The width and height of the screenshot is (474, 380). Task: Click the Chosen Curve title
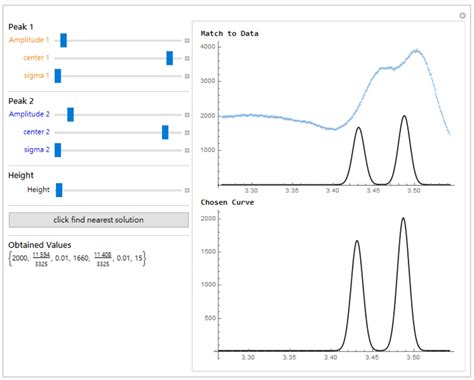point(227,202)
